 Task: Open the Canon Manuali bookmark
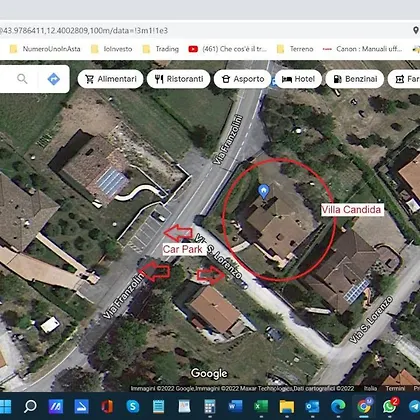[362, 49]
